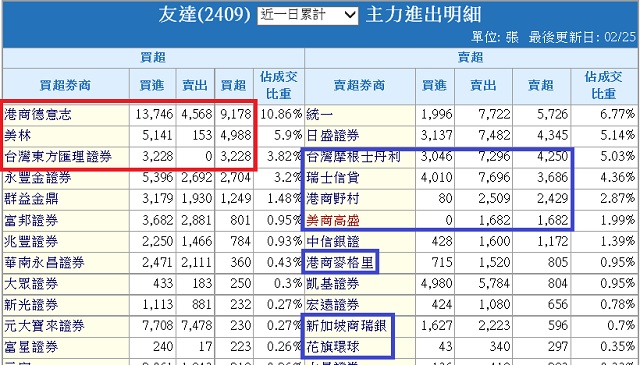Open broker 永豐金證券
Screen dimensions: 640x365
pyautogui.click(x=38, y=178)
